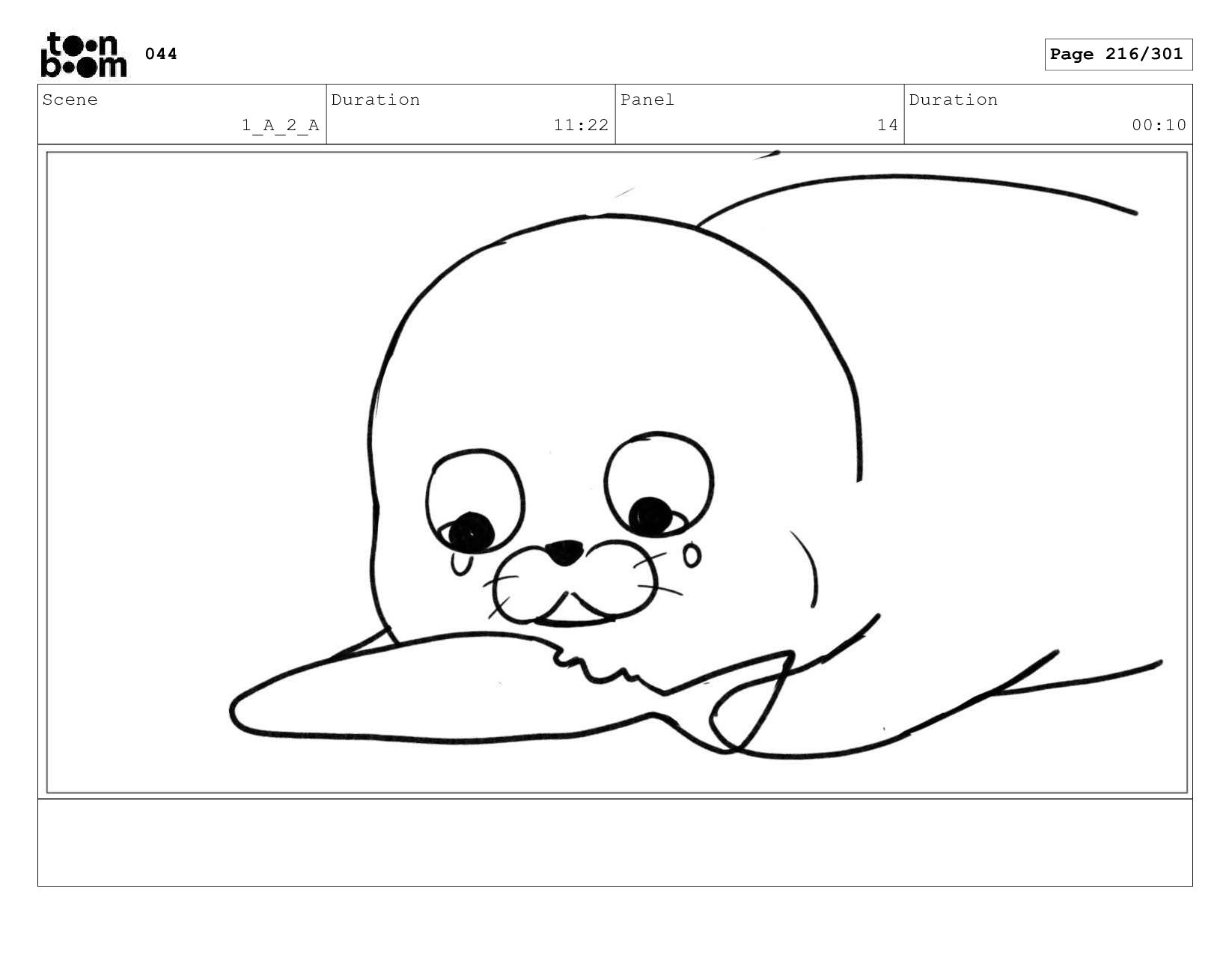Select the scene duration value 11:22

pos(581,125)
